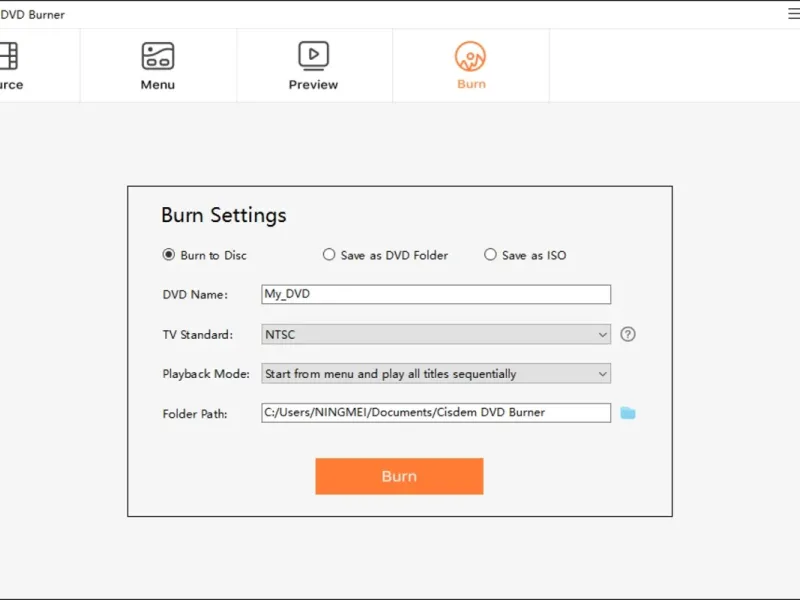Screen dimensions: 800x600
Task: Click the DVD Name label
Action: (x=195, y=295)
